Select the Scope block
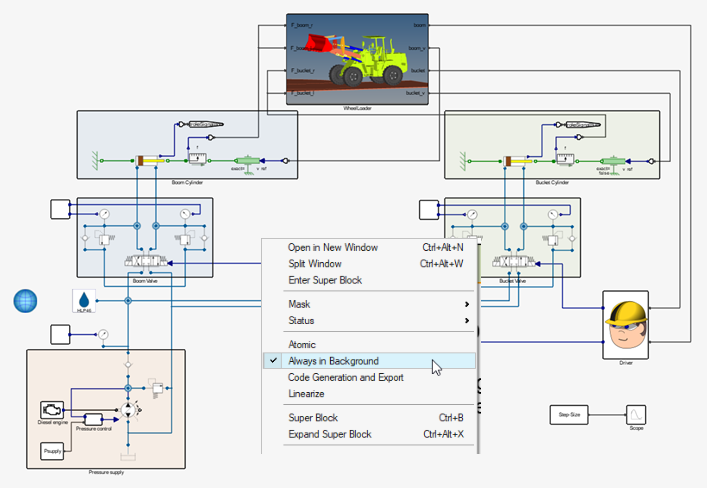 point(637,414)
